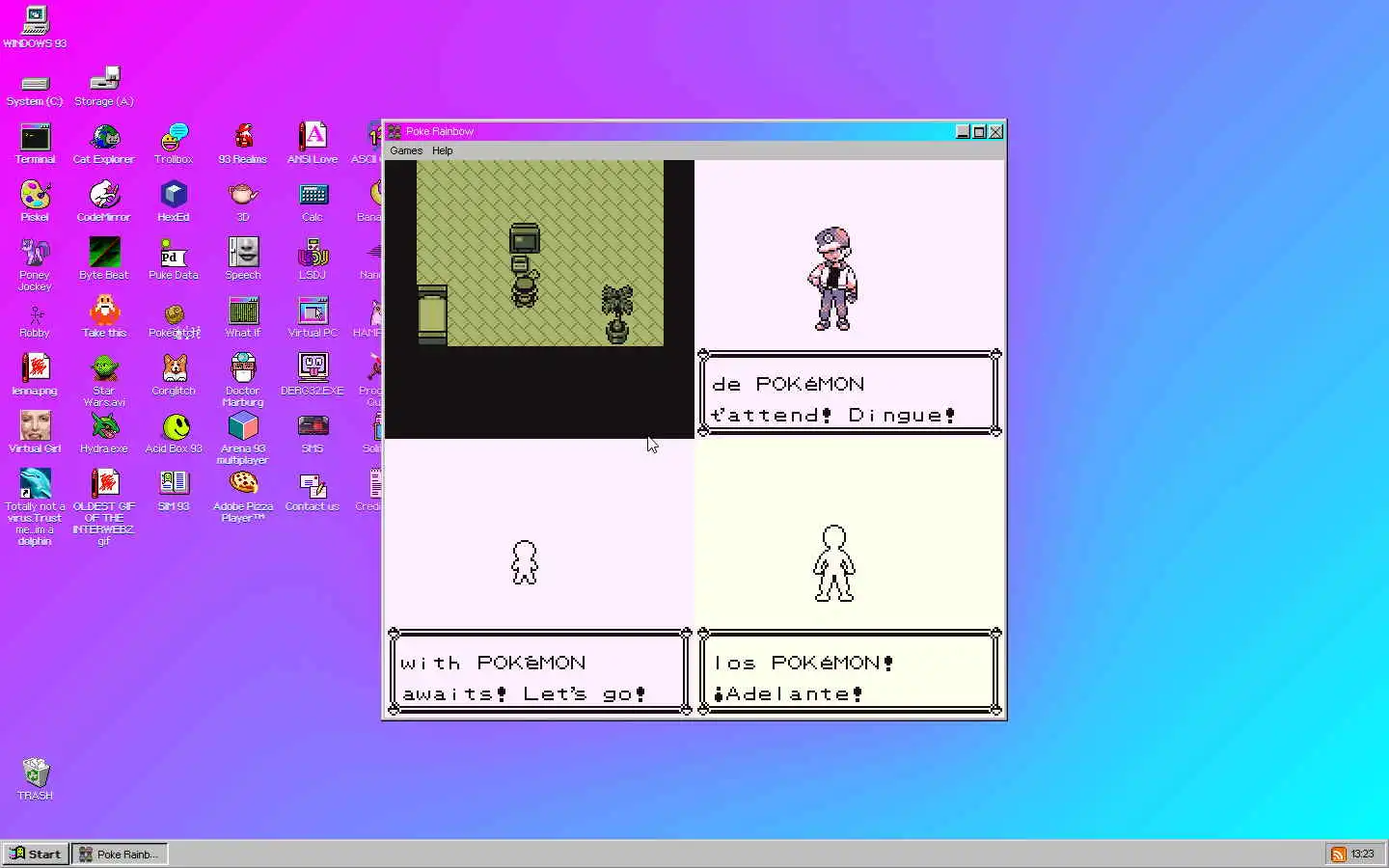Click the English 'Let's go!' game screen

coord(539,578)
